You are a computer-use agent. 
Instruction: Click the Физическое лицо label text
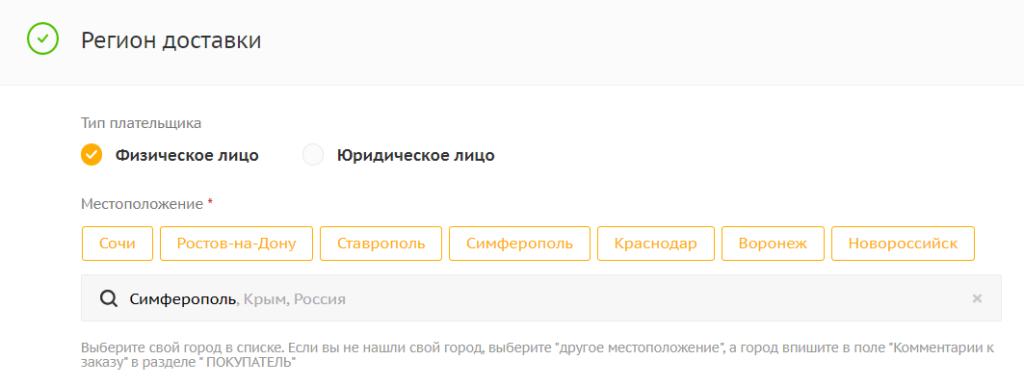coord(187,155)
